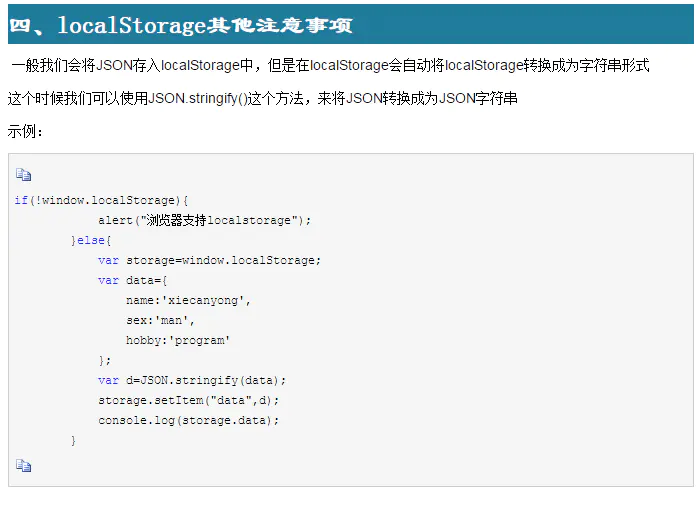Click the copy code icon below the code

point(23,465)
